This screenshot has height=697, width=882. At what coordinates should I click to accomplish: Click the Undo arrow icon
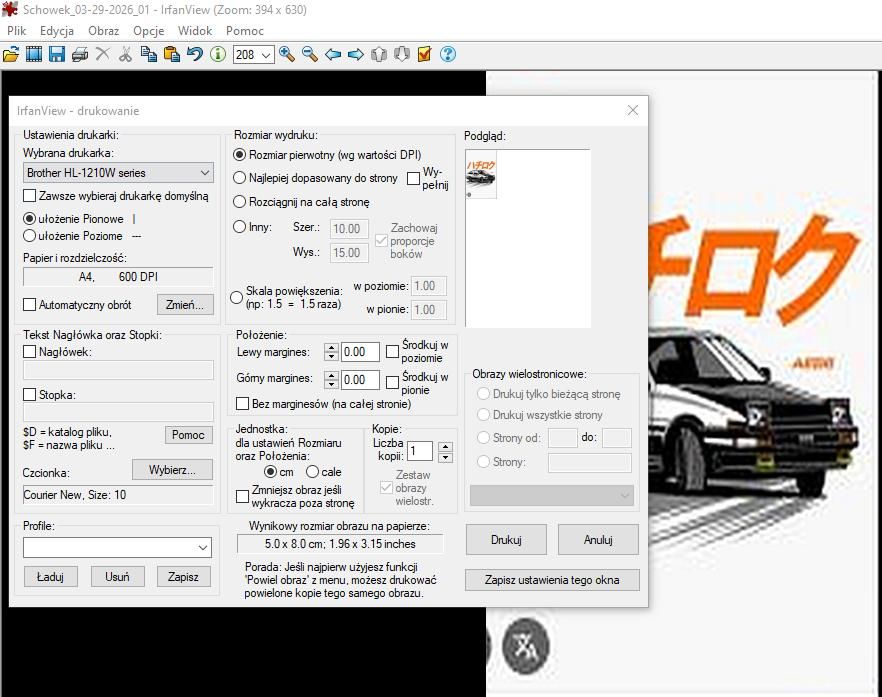tap(195, 55)
